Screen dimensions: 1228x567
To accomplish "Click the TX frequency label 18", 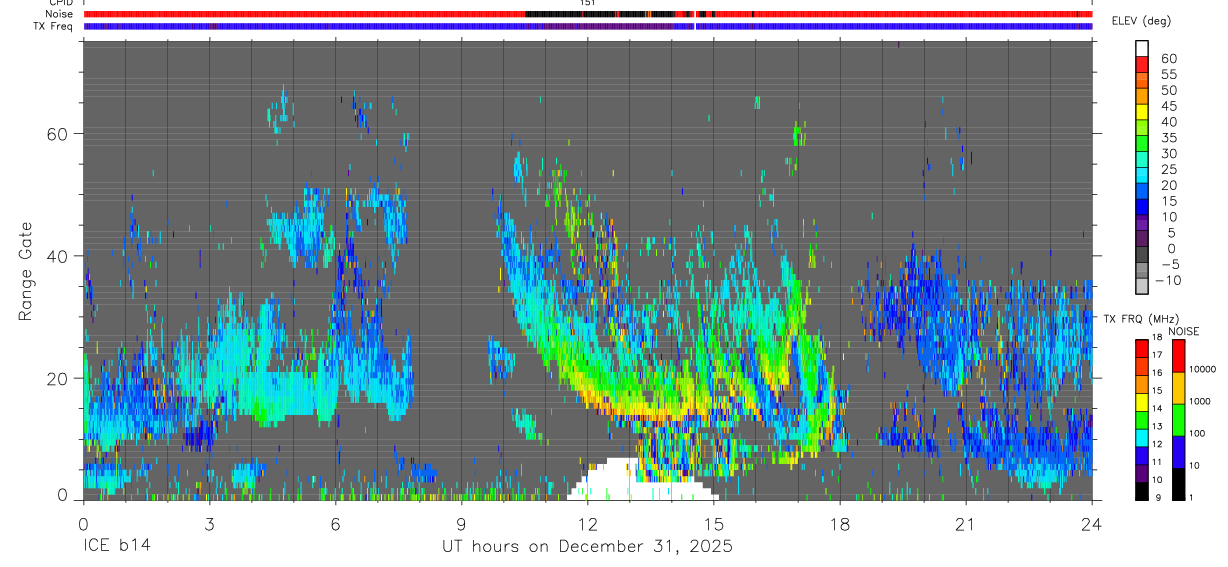I will (1159, 339).
